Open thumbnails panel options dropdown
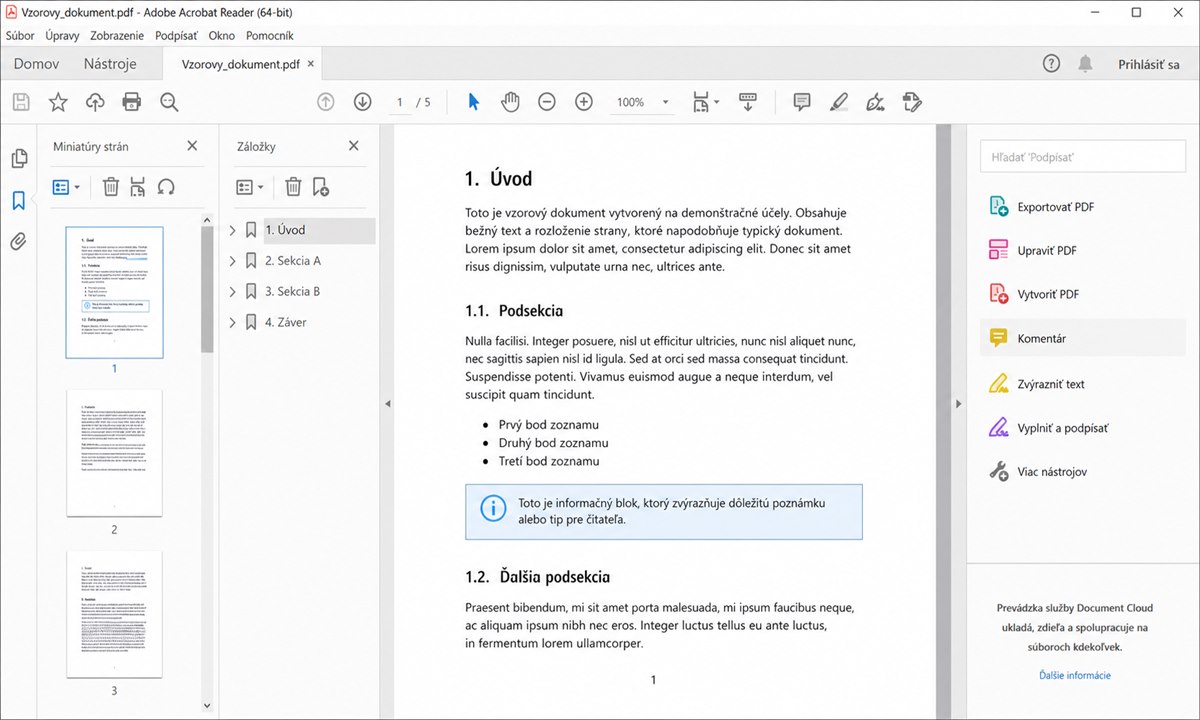This screenshot has width=1200, height=720. click(x=66, y=187)
